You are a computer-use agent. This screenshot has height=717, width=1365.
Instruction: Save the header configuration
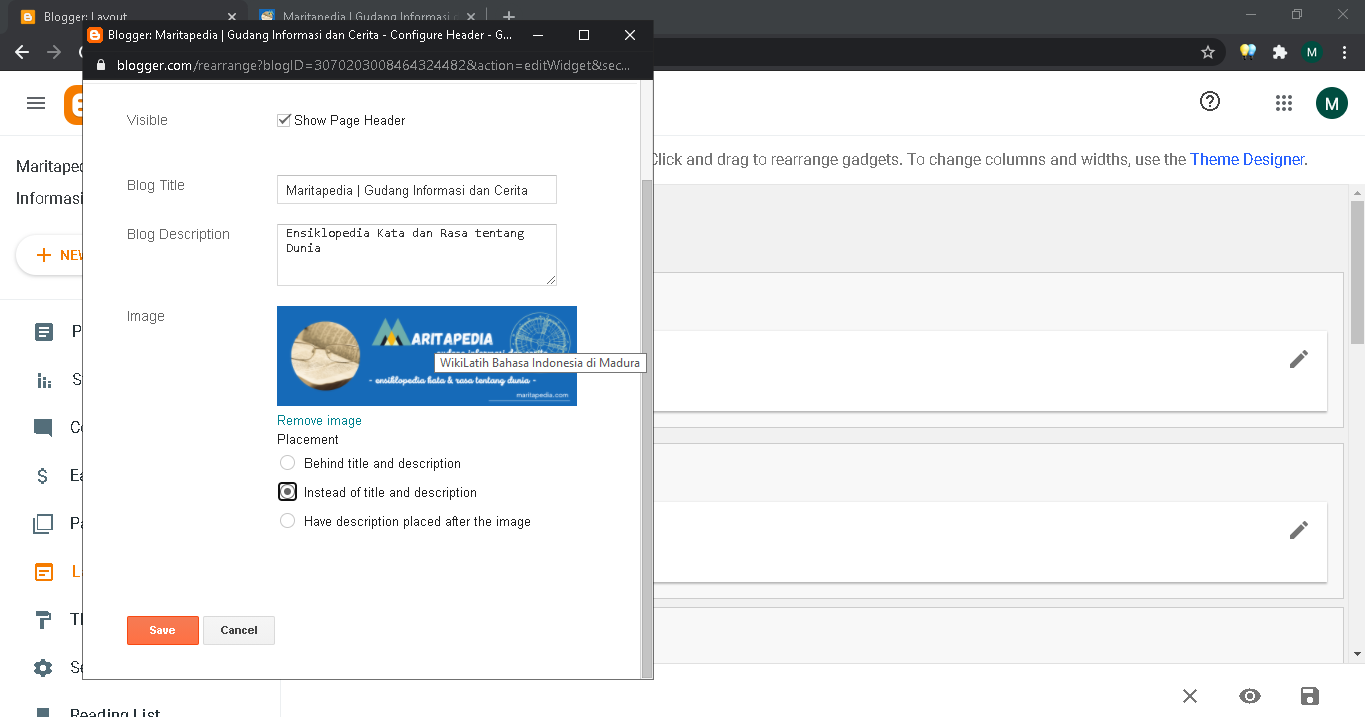[x=163, y=630]
